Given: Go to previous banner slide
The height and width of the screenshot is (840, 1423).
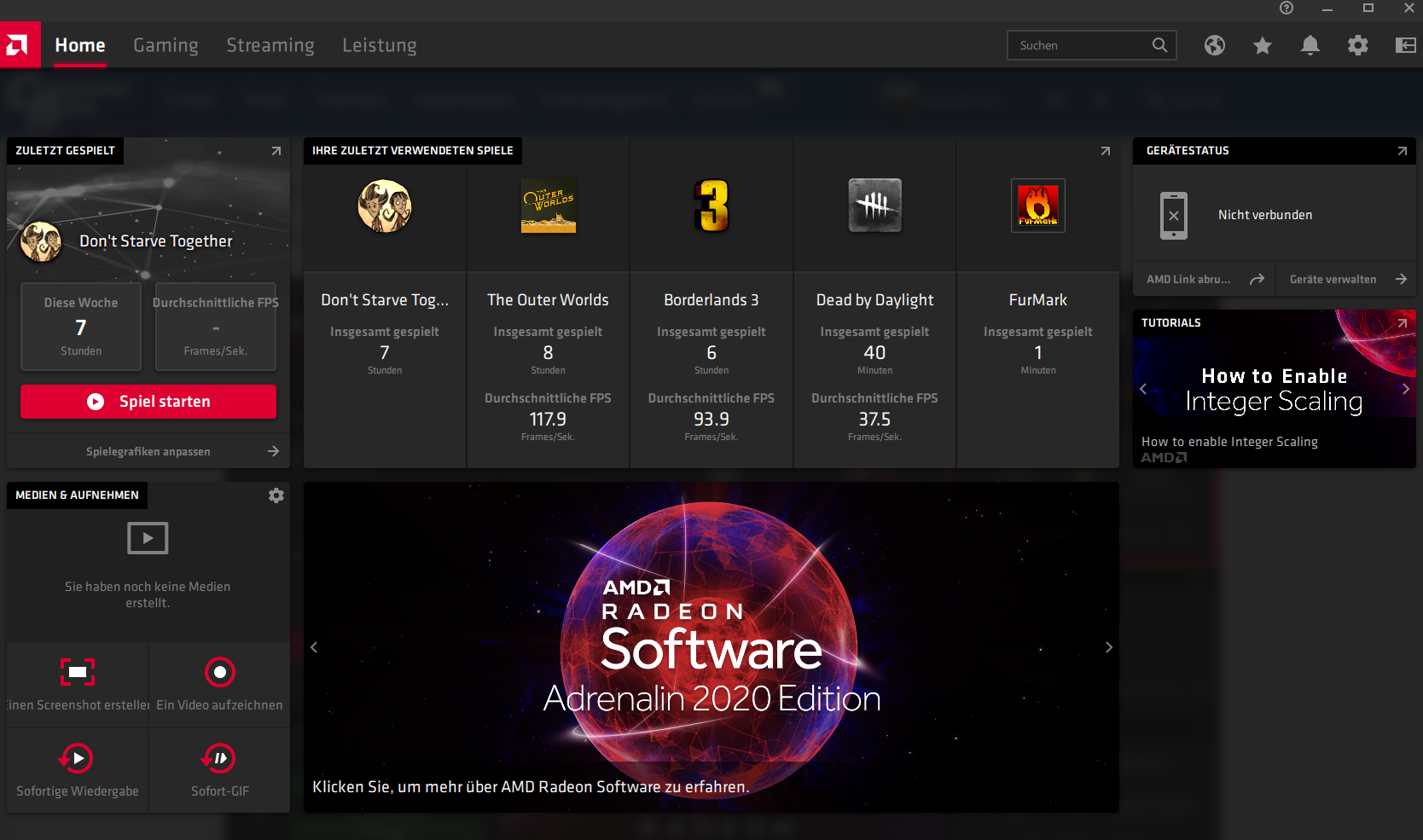Looking at the screenshot, I should coord(314,647).
